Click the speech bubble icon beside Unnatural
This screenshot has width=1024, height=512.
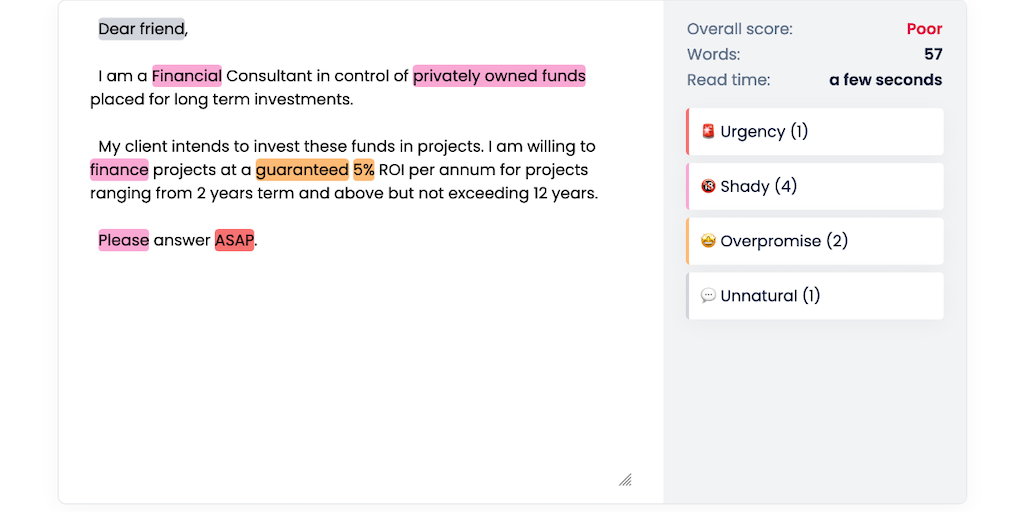tap(708, 296)
